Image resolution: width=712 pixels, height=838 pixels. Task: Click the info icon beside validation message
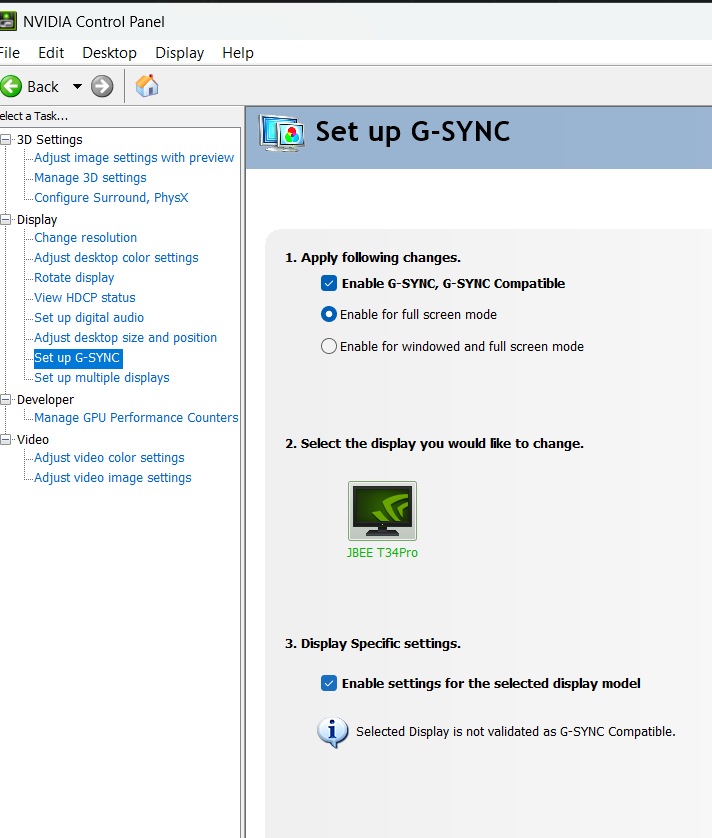coord(332,732)
